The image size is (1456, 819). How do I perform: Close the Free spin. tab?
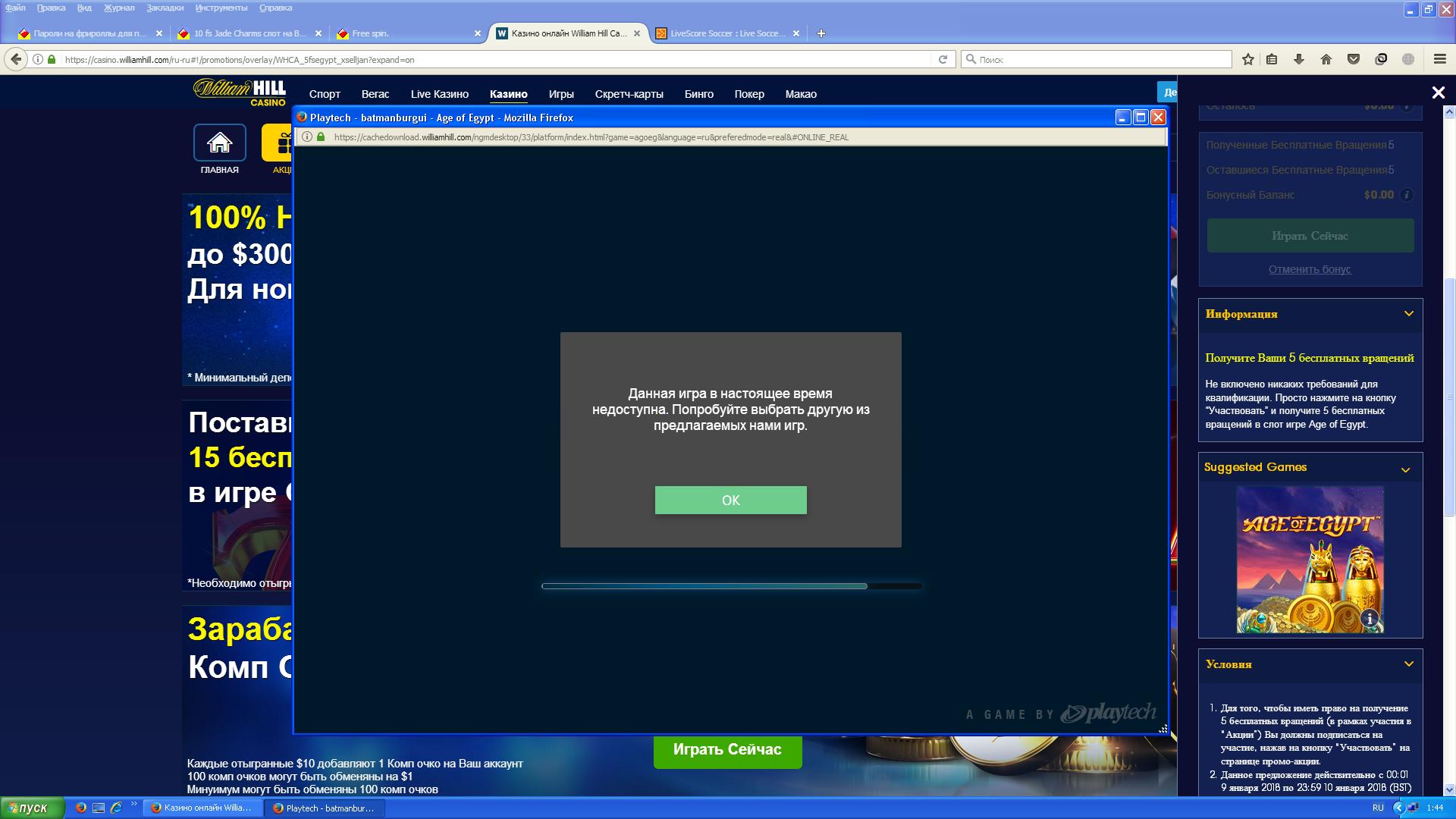[x=478, y=33]
